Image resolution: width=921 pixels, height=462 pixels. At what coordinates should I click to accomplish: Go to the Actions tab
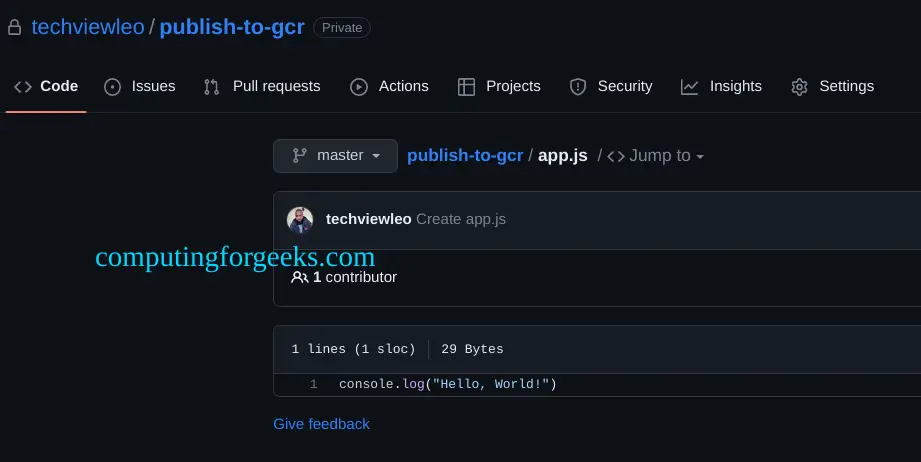coord(389,86)
